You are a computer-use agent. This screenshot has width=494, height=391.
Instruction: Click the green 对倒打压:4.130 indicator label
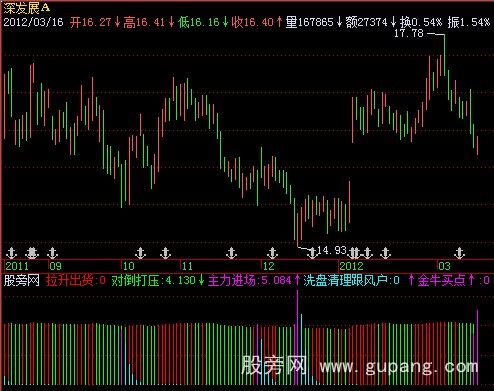[x=154, y=280]
